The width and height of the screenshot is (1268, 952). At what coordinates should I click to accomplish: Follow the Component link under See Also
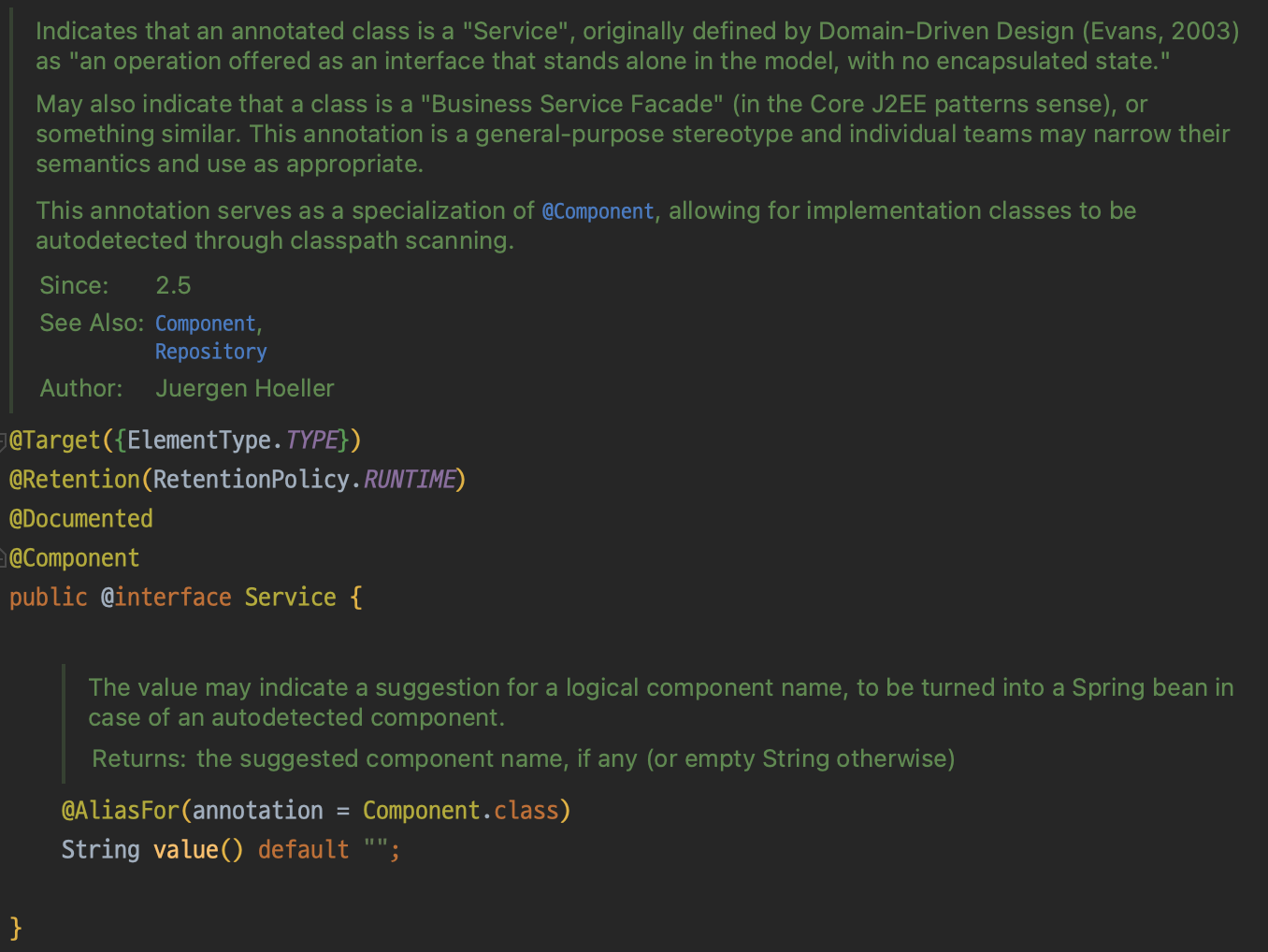(x=206, y=324)
